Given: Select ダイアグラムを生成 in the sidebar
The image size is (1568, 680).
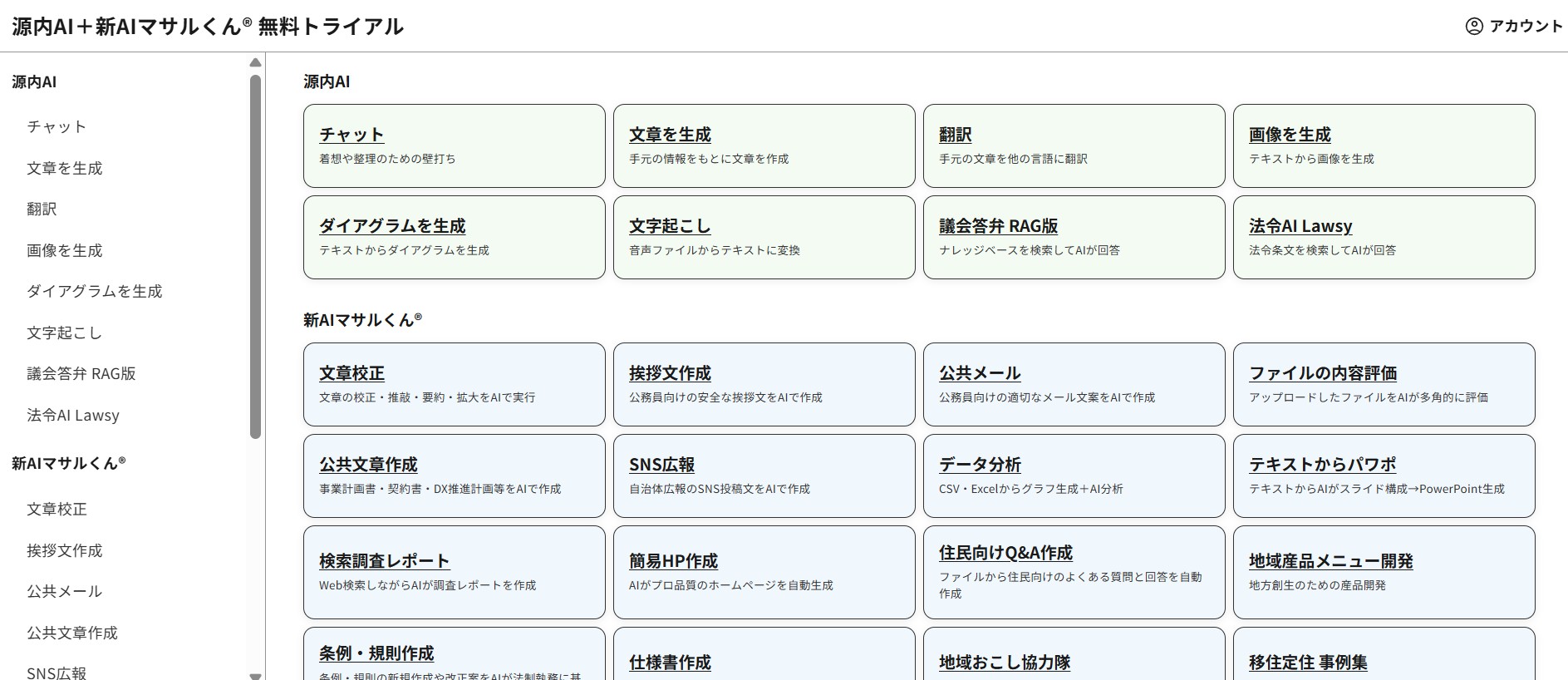Looking at the screenshot, I should tap(95, 292).
